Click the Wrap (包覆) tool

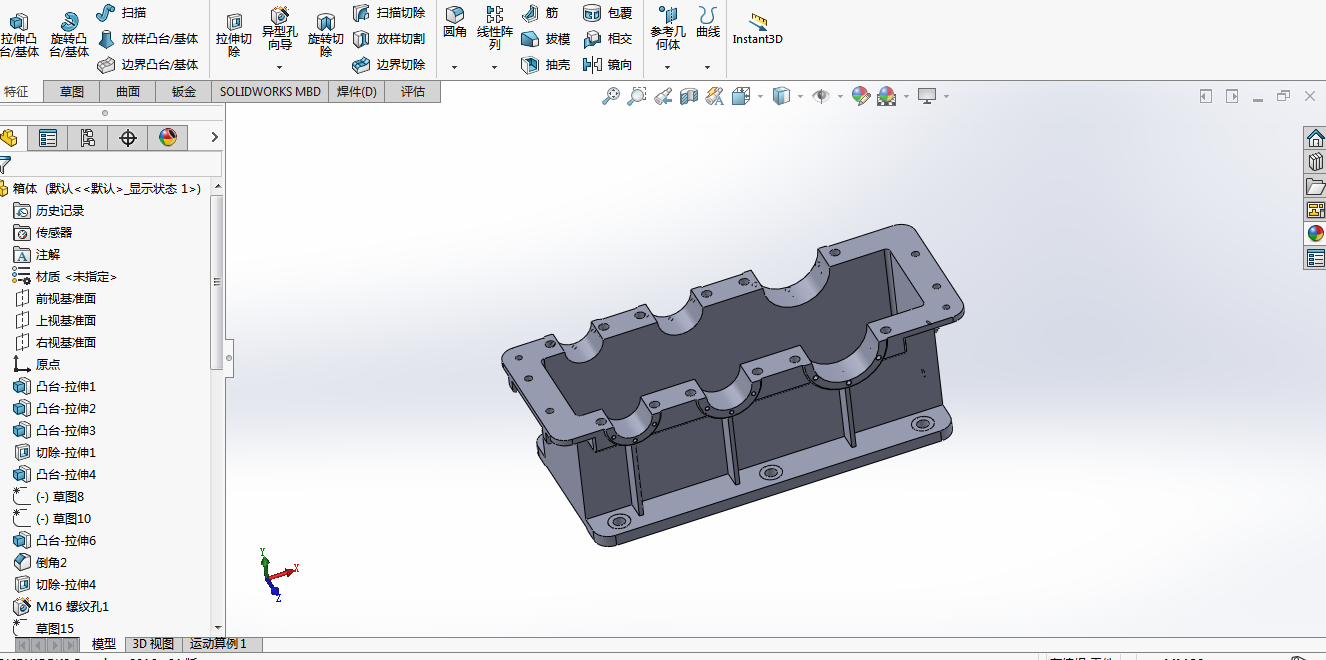608,13
